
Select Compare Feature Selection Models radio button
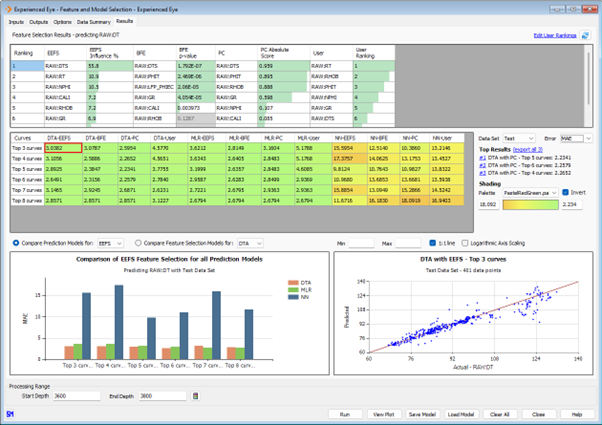click(139, 242)
